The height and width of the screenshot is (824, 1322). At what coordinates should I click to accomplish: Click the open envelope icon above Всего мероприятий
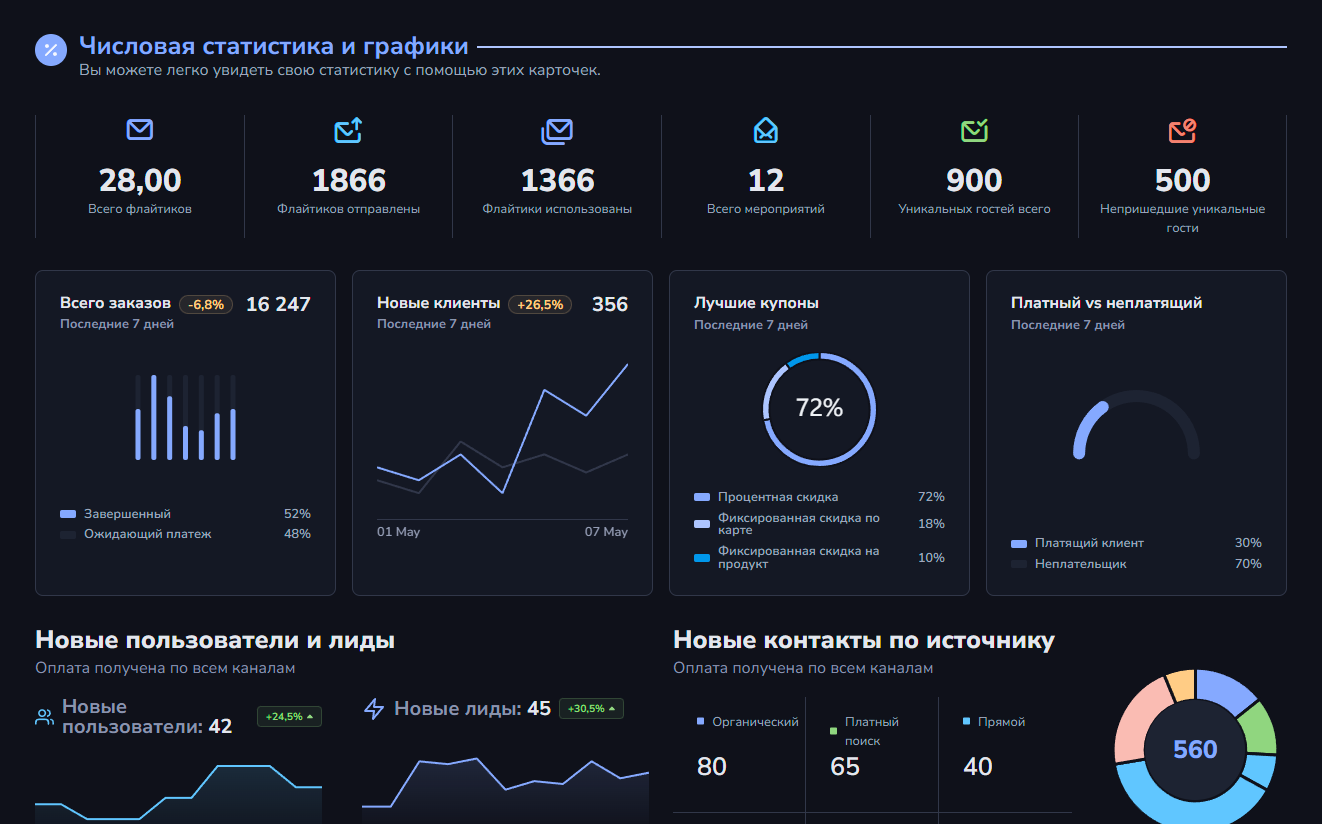coord(765,130)
